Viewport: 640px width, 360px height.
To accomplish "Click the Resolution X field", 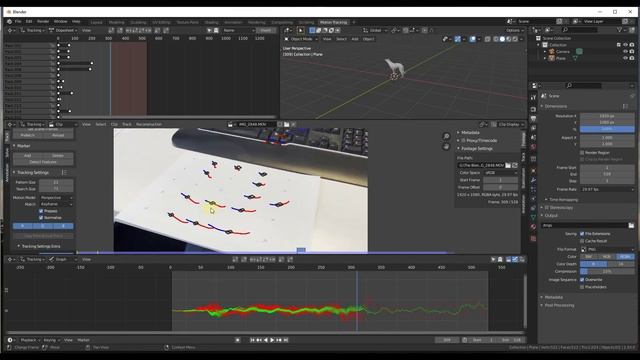I will pos(607,116).
